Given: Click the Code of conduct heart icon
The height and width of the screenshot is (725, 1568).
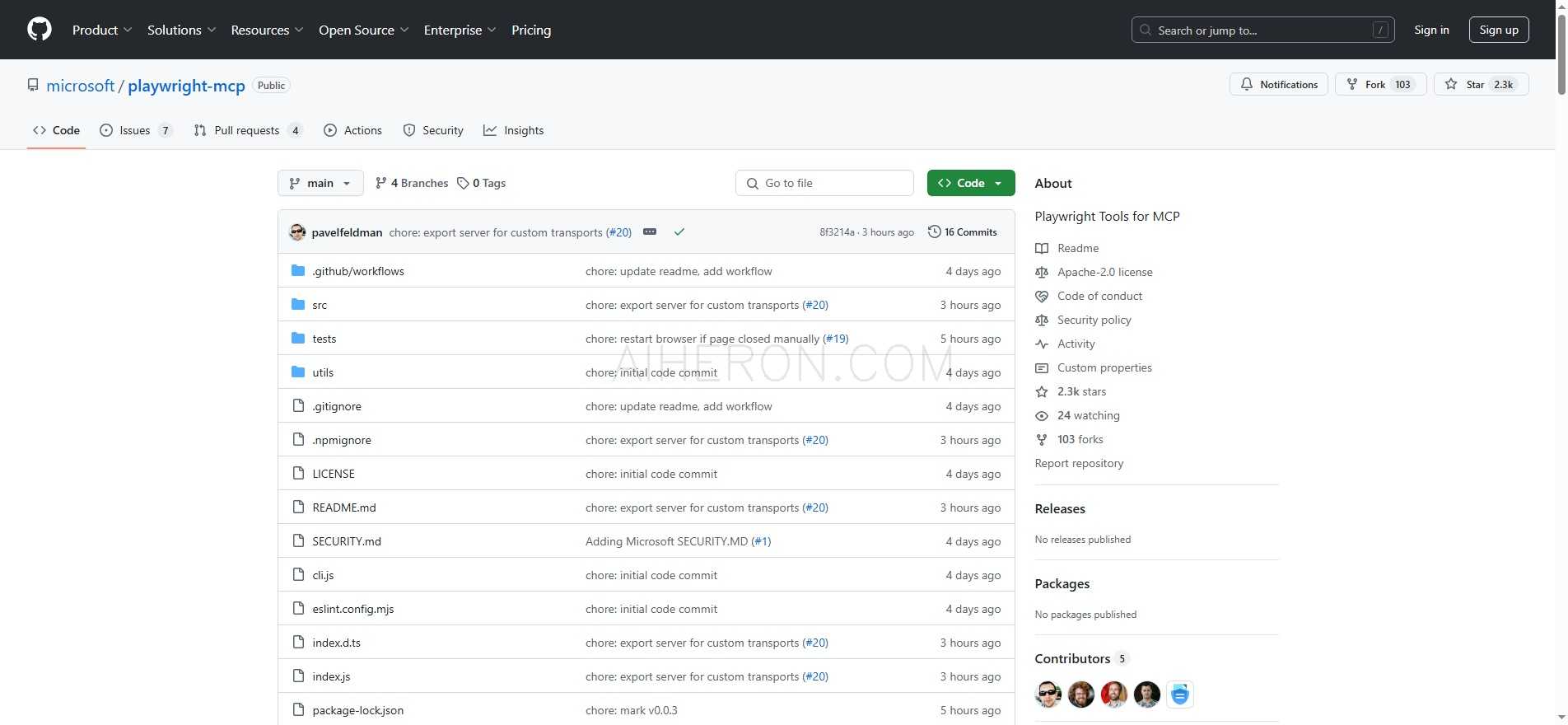Looking at the screenshot, I should pos(1042,296).
